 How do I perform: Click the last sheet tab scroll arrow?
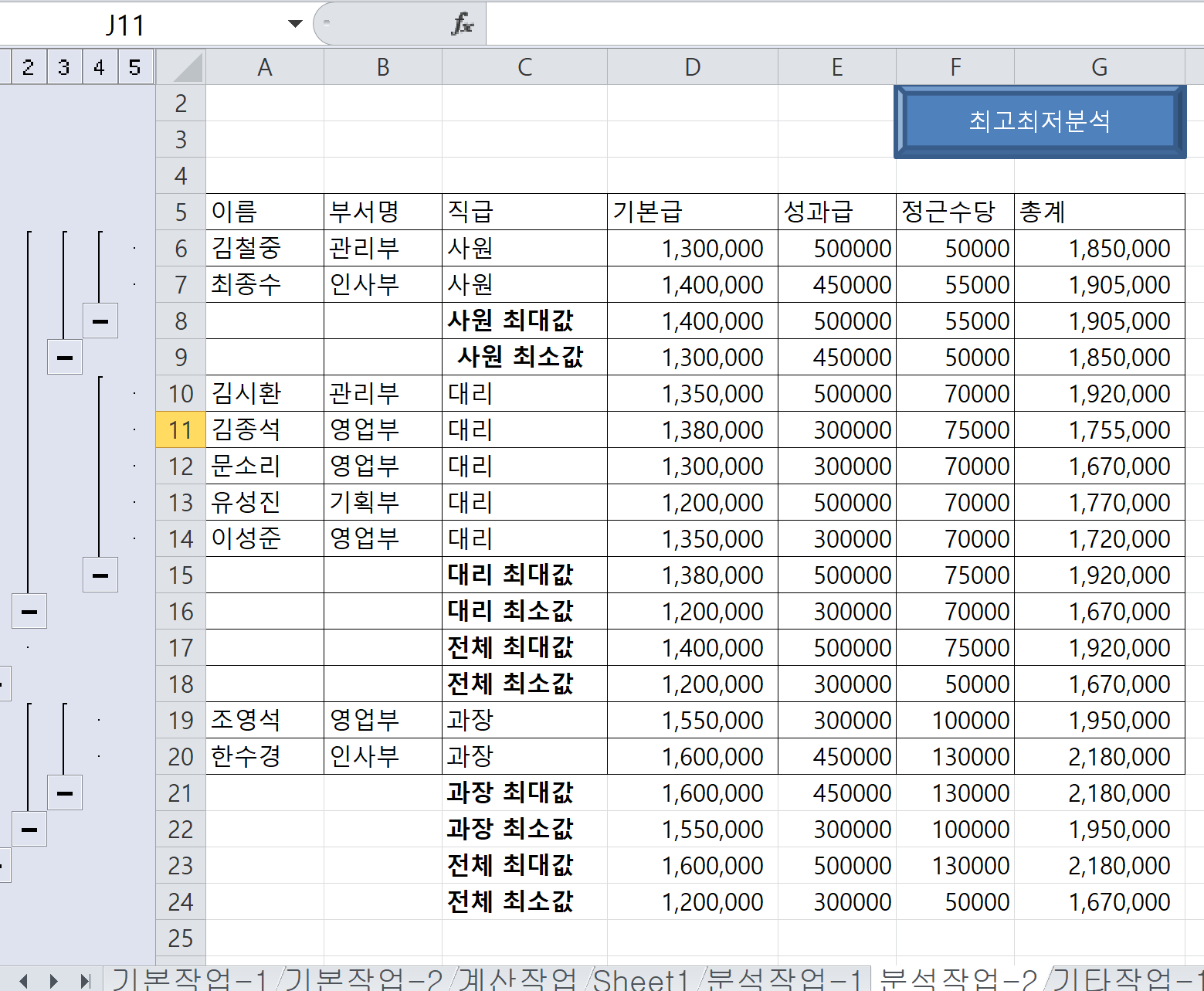(x=85, y=981)
